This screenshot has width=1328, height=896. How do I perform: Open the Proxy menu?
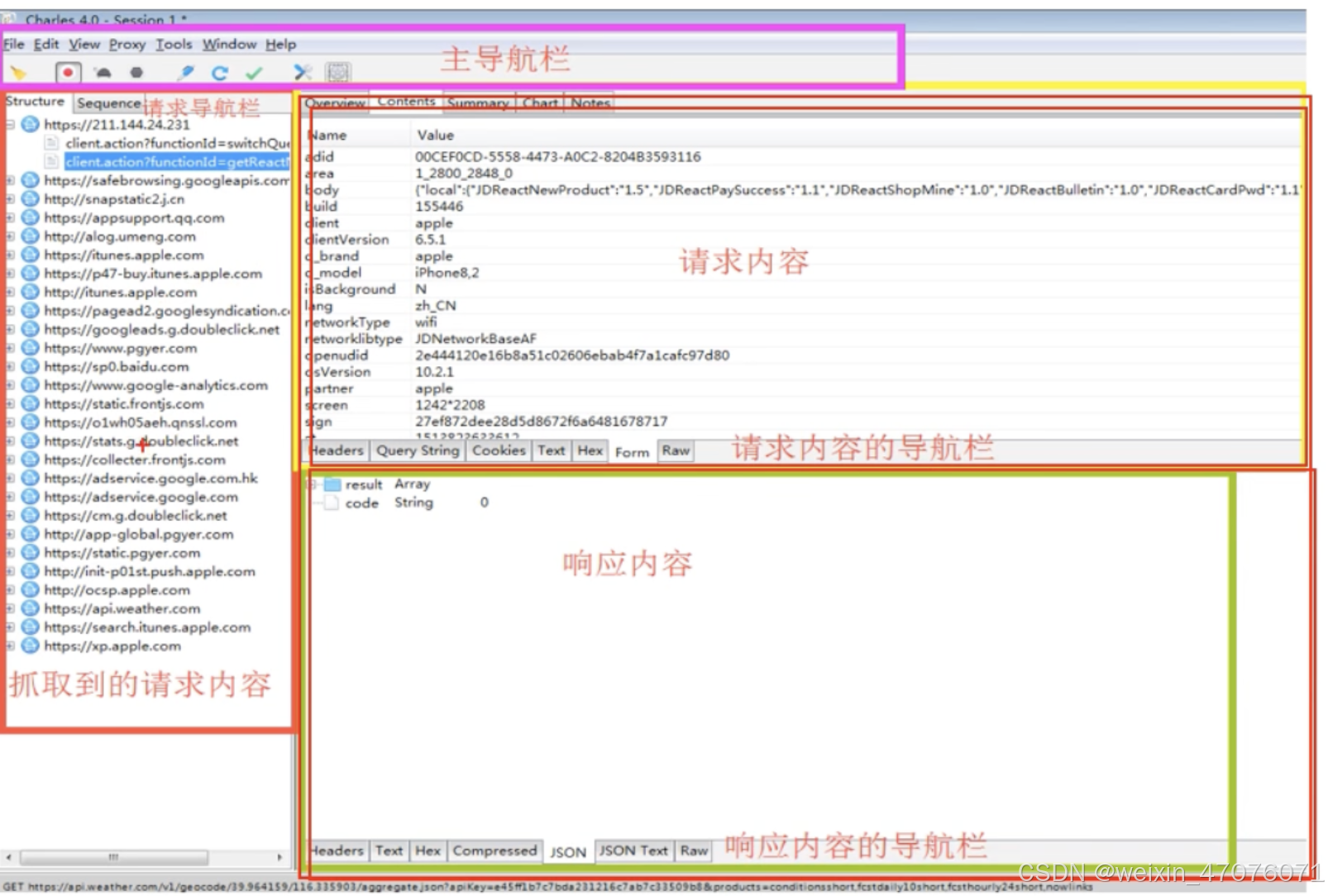(127, 44)
